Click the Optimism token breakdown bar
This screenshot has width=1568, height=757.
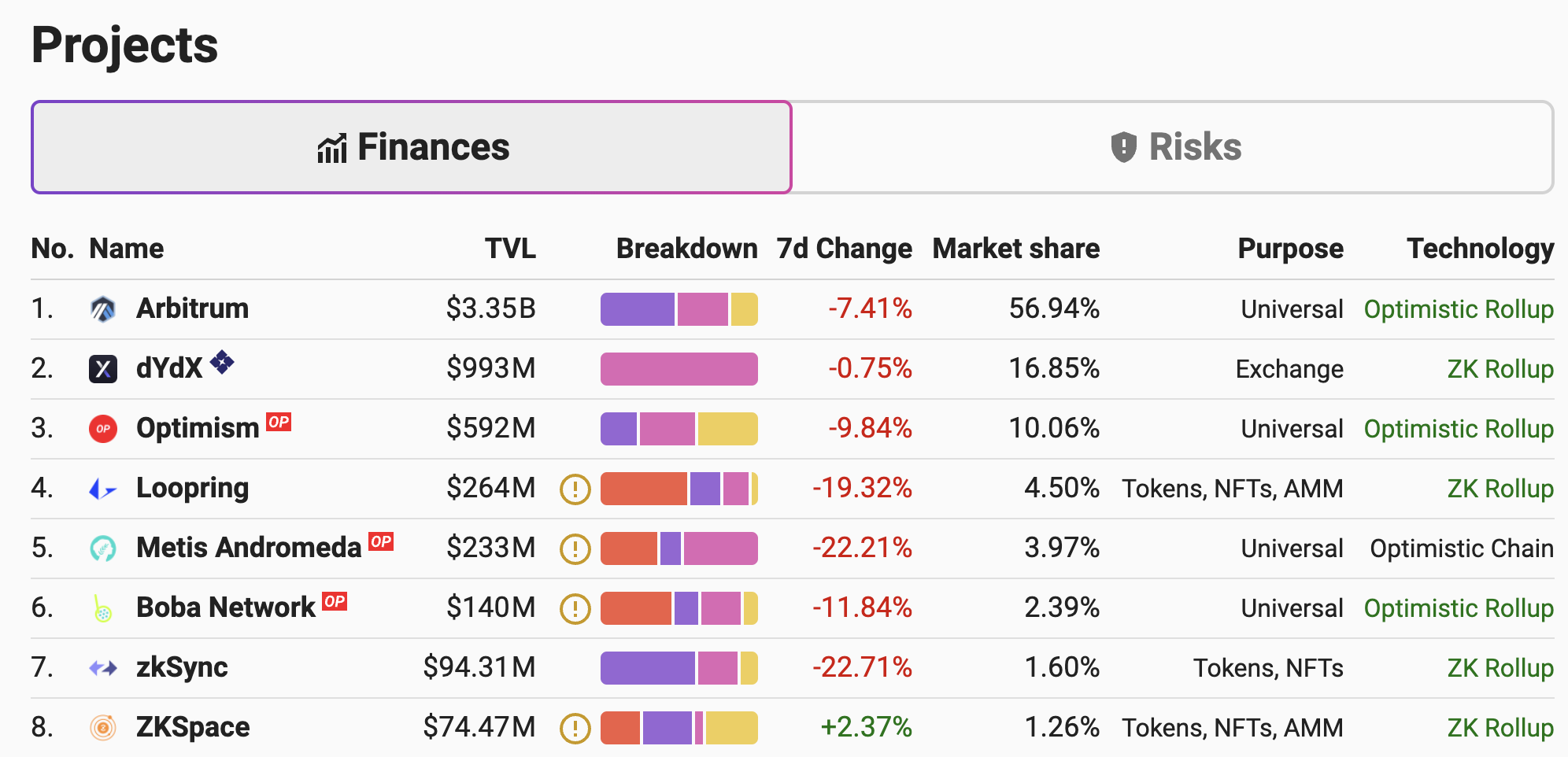[679, 429]
